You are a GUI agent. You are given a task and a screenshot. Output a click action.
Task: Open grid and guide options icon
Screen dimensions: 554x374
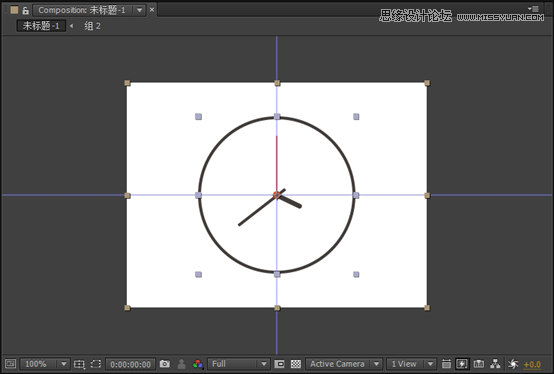79,364
